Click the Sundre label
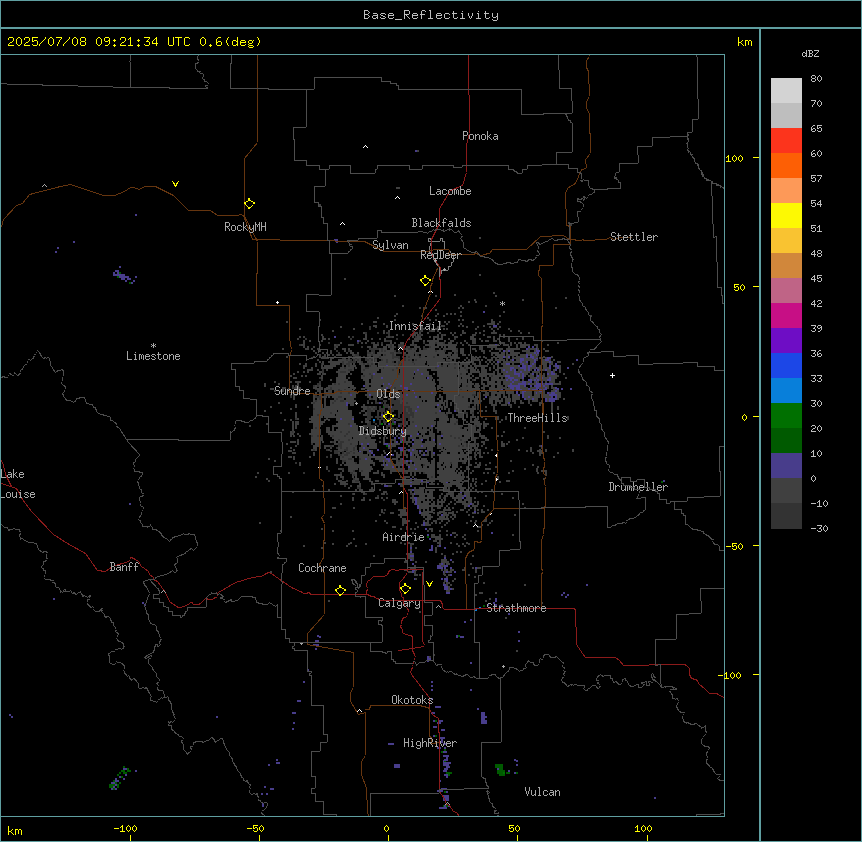This screenshot has width=862, height=842. tap(292, 391)
